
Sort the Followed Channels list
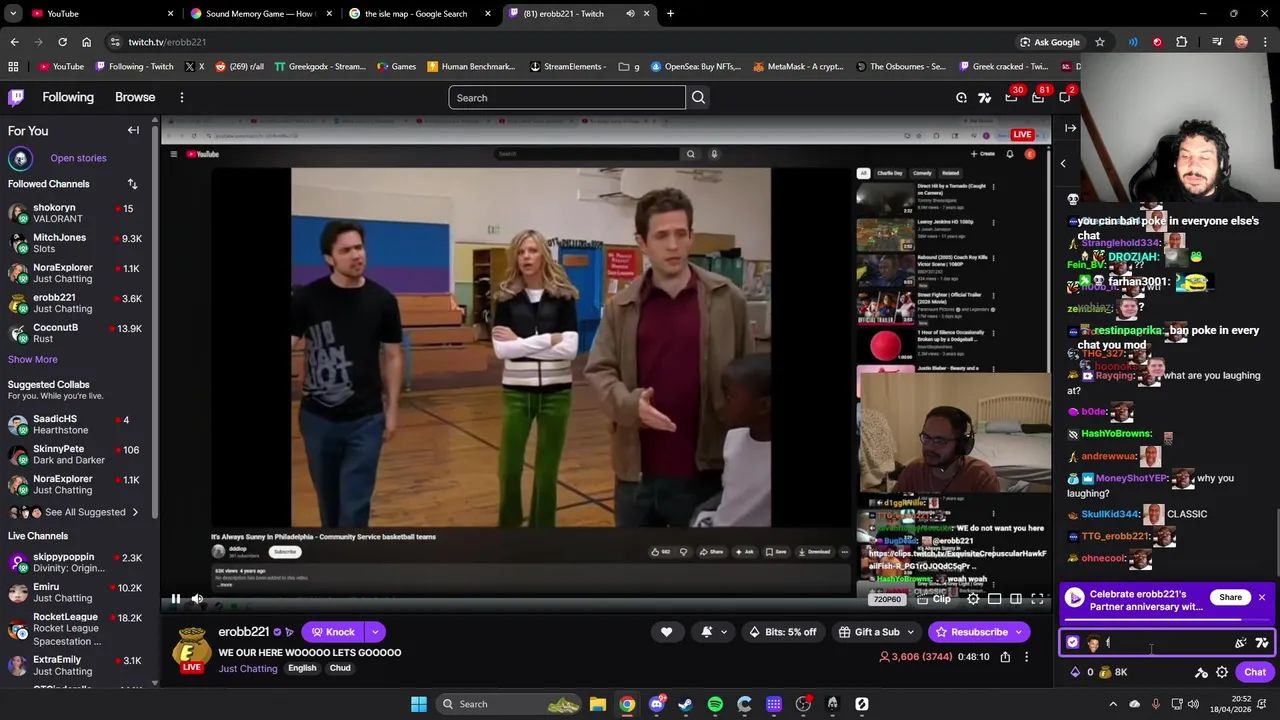pos(132,184)
